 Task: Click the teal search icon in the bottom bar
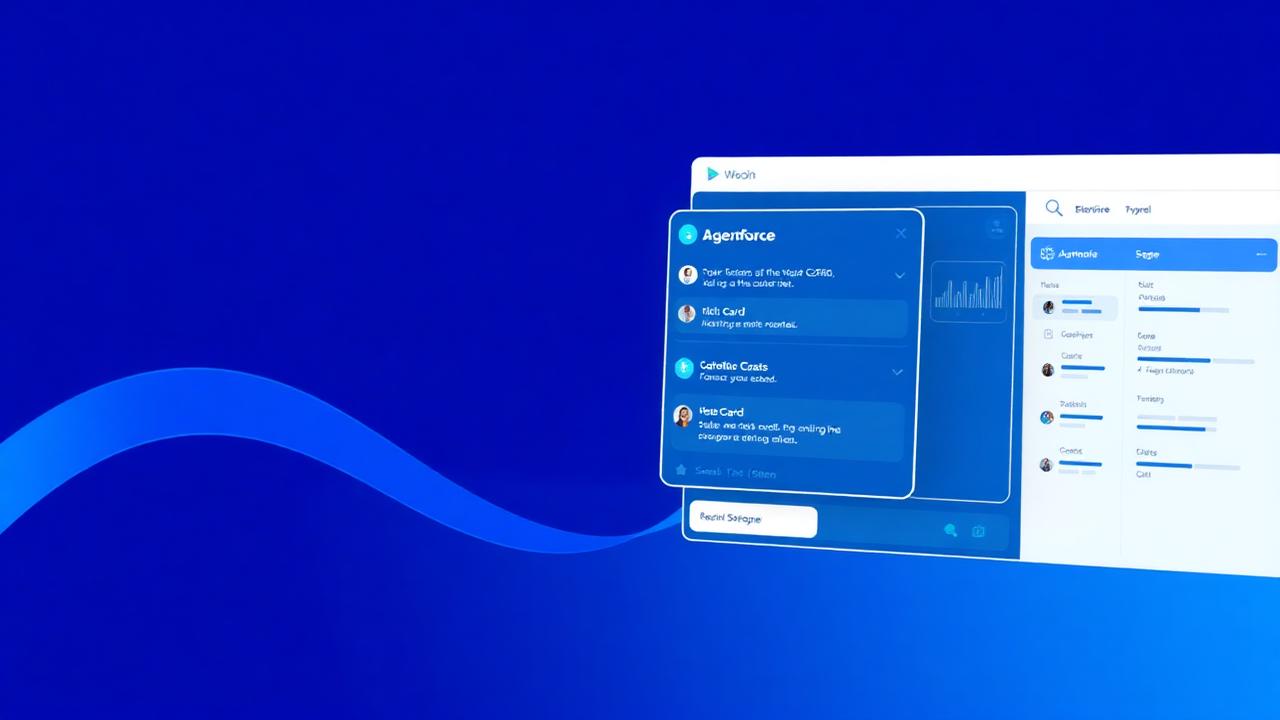(950, 531)
